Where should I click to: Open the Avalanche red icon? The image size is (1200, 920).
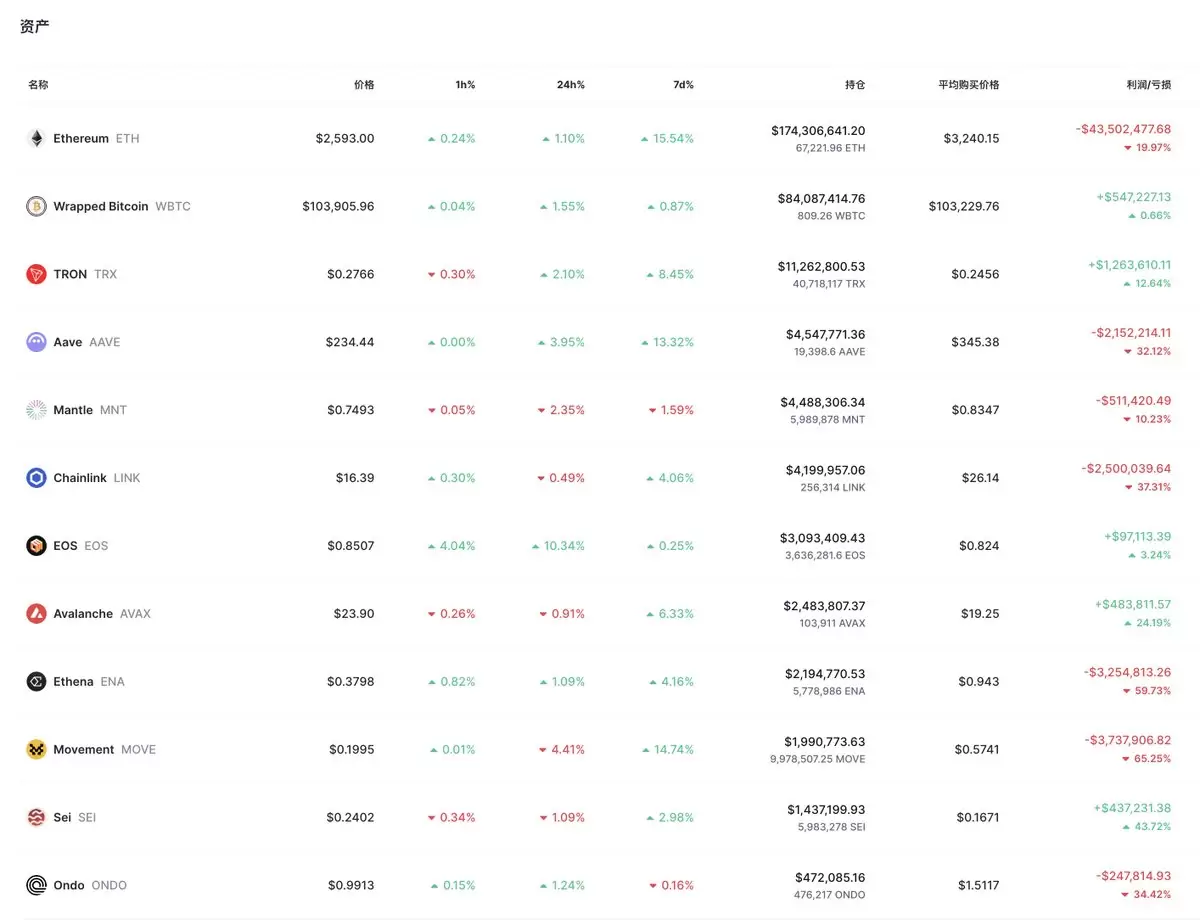[36, 614]
